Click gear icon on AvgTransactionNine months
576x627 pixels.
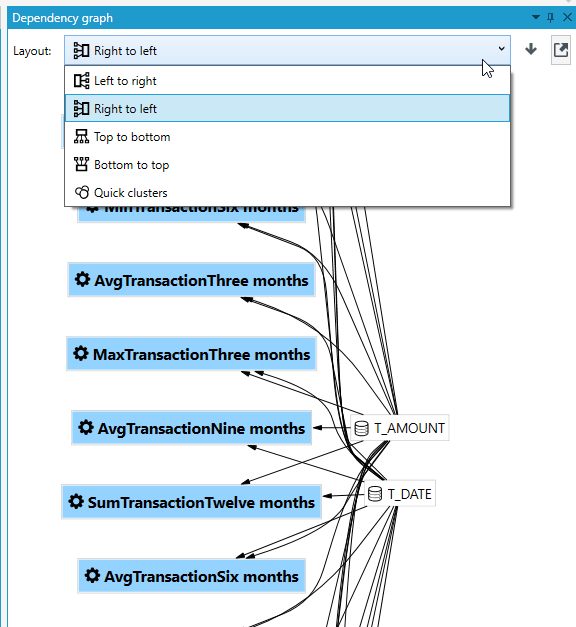tap(86, 427)
